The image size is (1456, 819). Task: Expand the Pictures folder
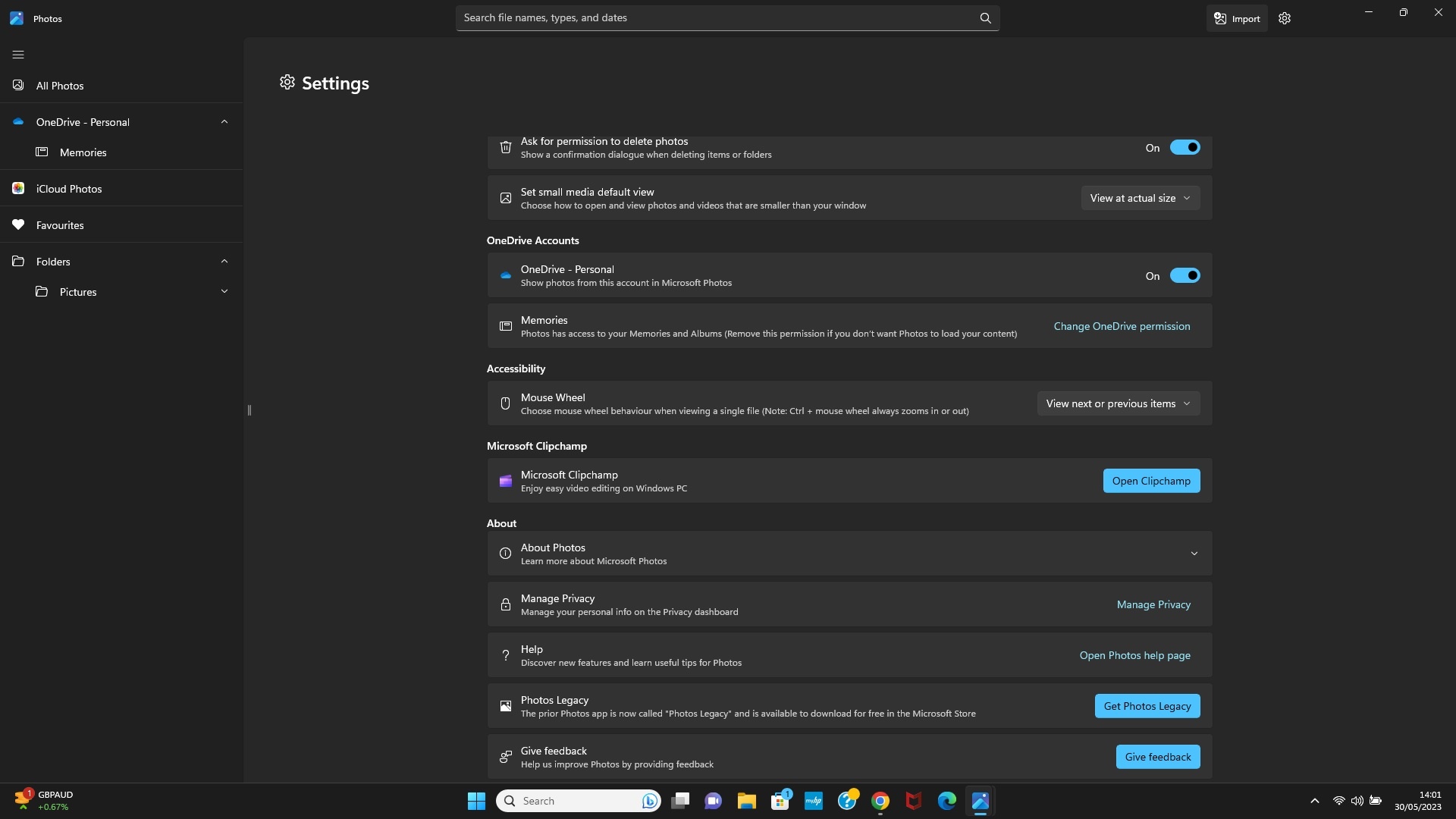coord(224,291)
